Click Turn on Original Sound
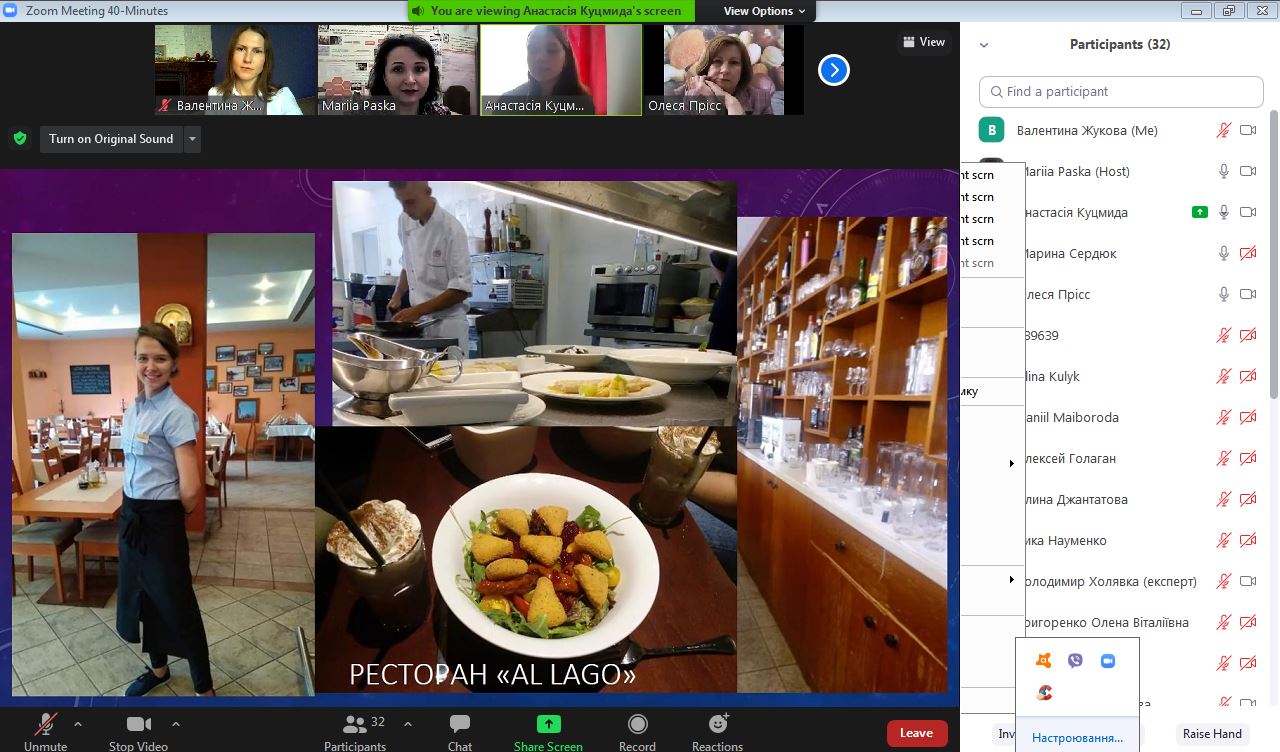The height and width of the screenshot is (752, 1280). click(x=111, y=139)
